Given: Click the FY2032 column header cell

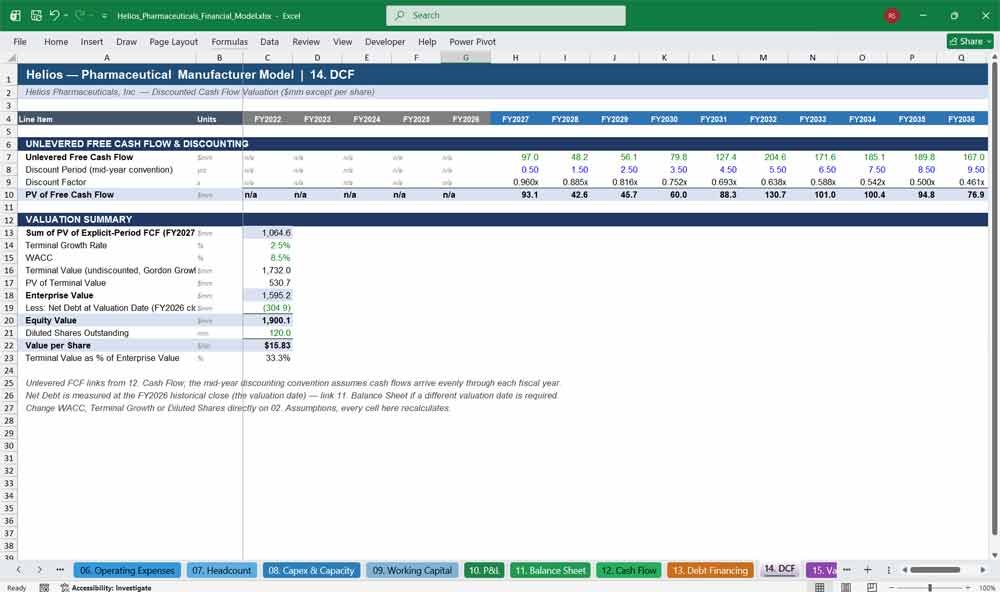Looking at the screenshot, I should pyautogui.click(x=763, y=119).
